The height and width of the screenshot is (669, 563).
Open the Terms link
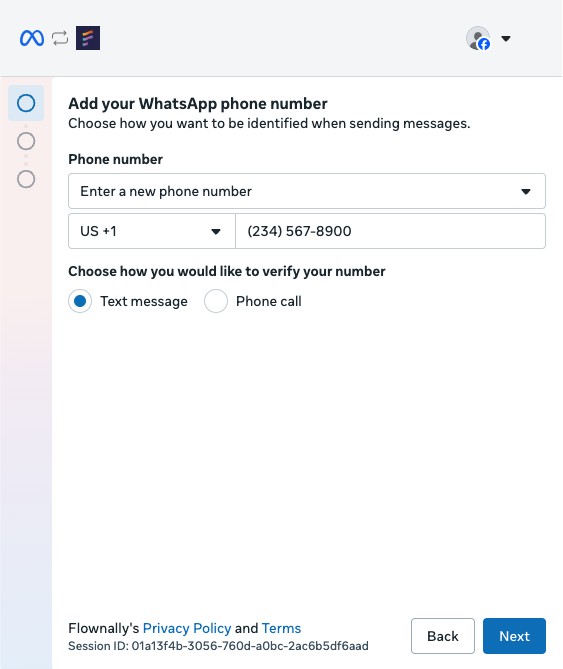[282, 628]
